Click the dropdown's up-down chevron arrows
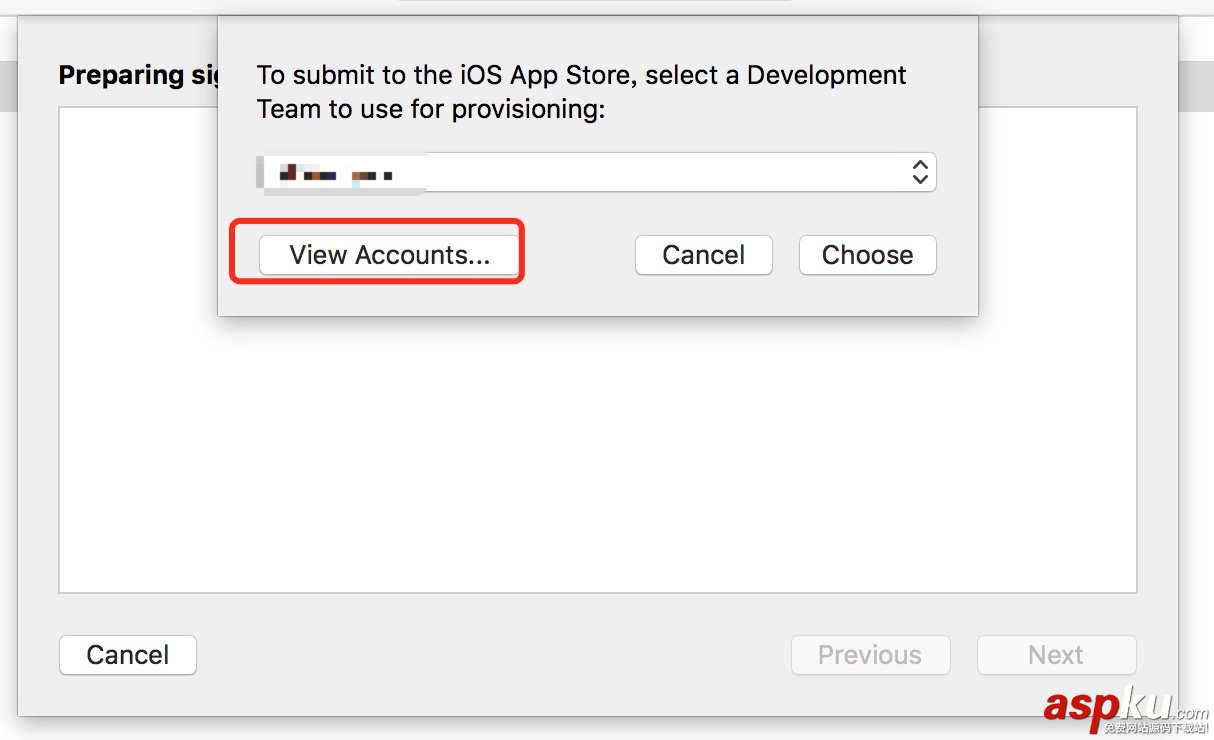The width and height of the screenshot is (1214, 740). (920, 172)
